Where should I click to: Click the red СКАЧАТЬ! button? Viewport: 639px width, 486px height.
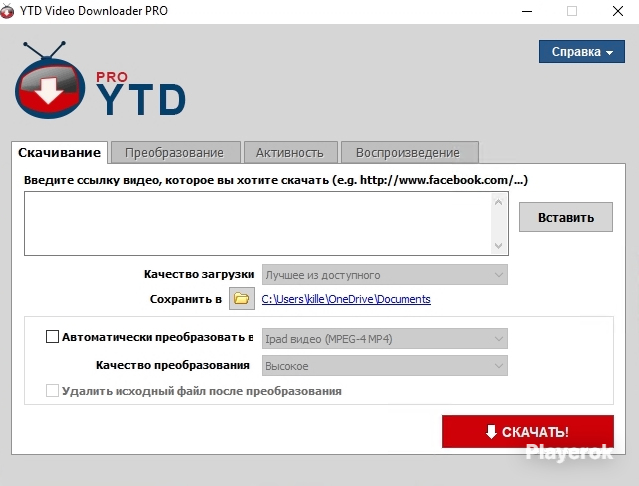coord(528,431)
